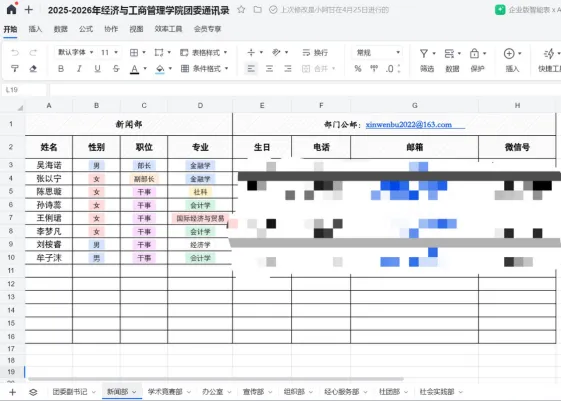Image resolution: width=561 pixels, height=401 pixels.
Task: Click the decimal places .0 icon
Action: coord(390,68)
